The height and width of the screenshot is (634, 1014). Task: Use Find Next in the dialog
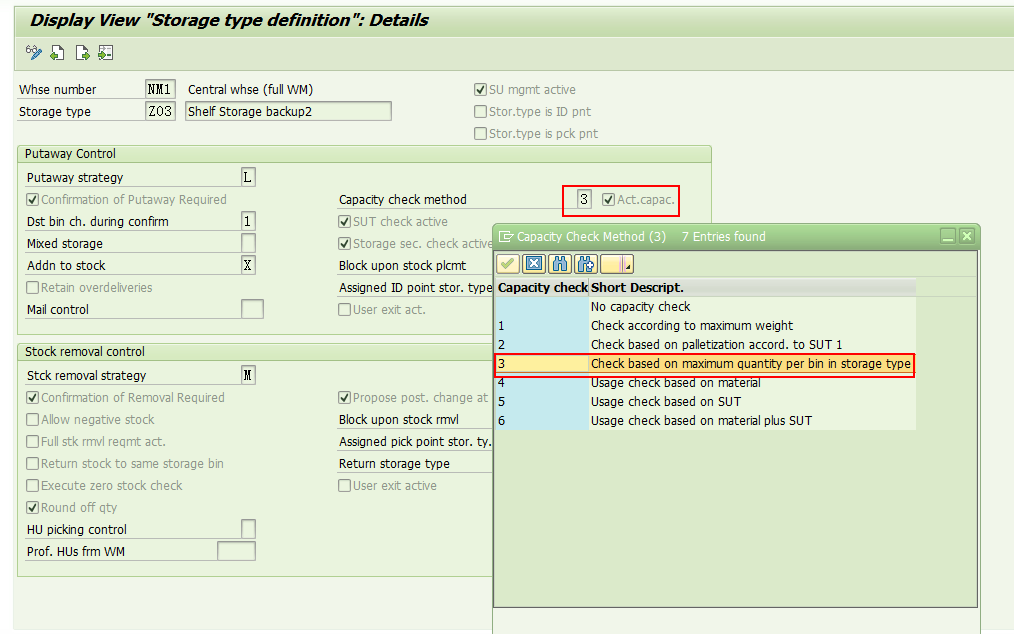tap(585, 263)
